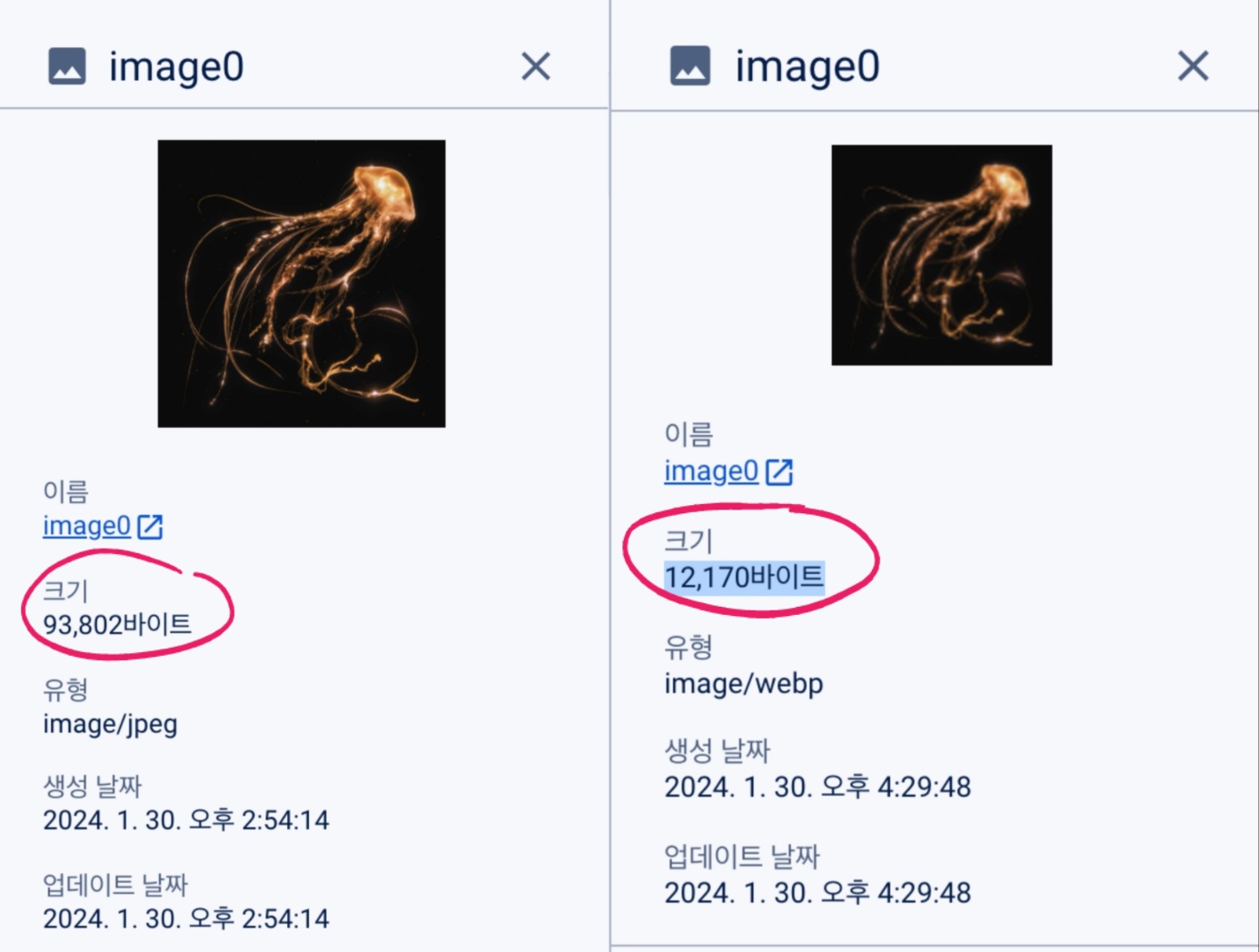Click the 생성 날짜 value ending 2:54:14
Screen dimensions: 1259x952
(186, 820)
